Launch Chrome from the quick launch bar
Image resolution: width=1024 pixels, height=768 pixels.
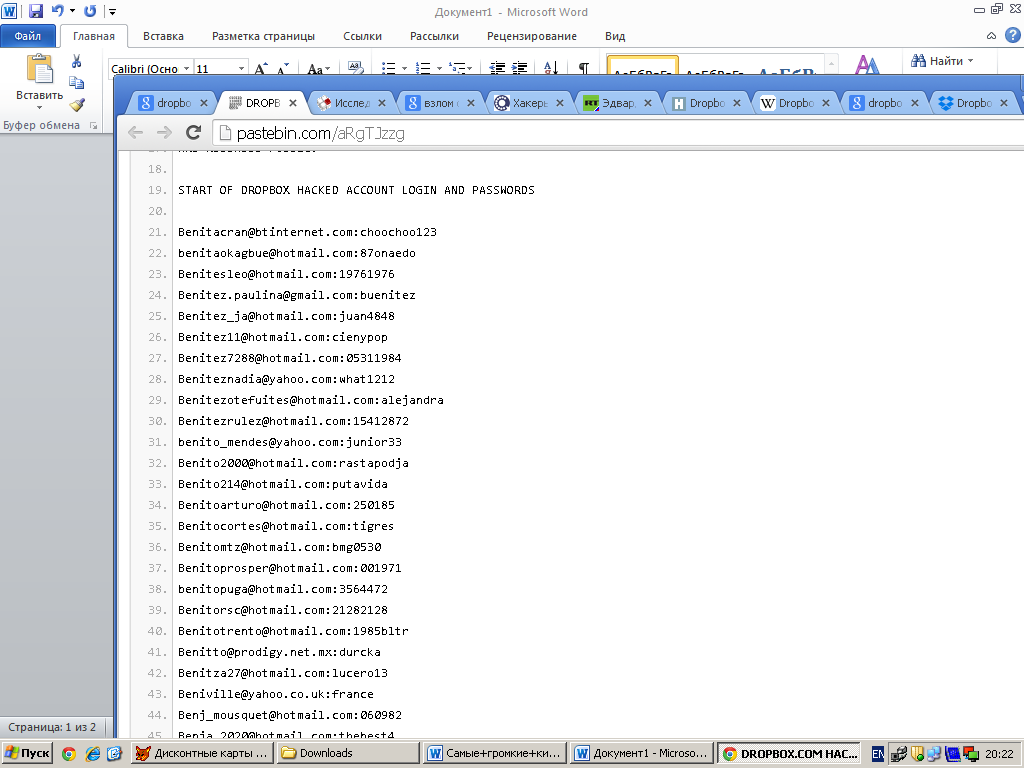click(x=69, y=754)
